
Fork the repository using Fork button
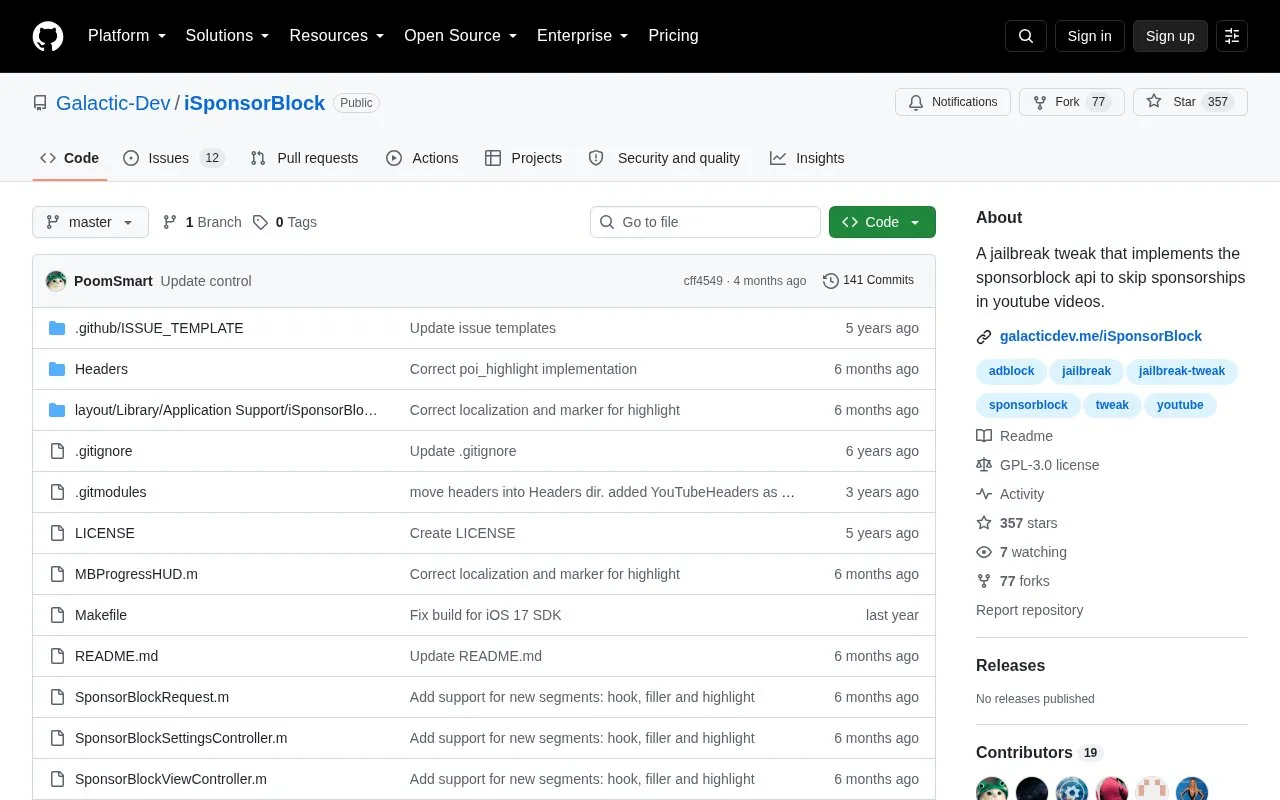pyautogui.click(x=1071, y=102)
